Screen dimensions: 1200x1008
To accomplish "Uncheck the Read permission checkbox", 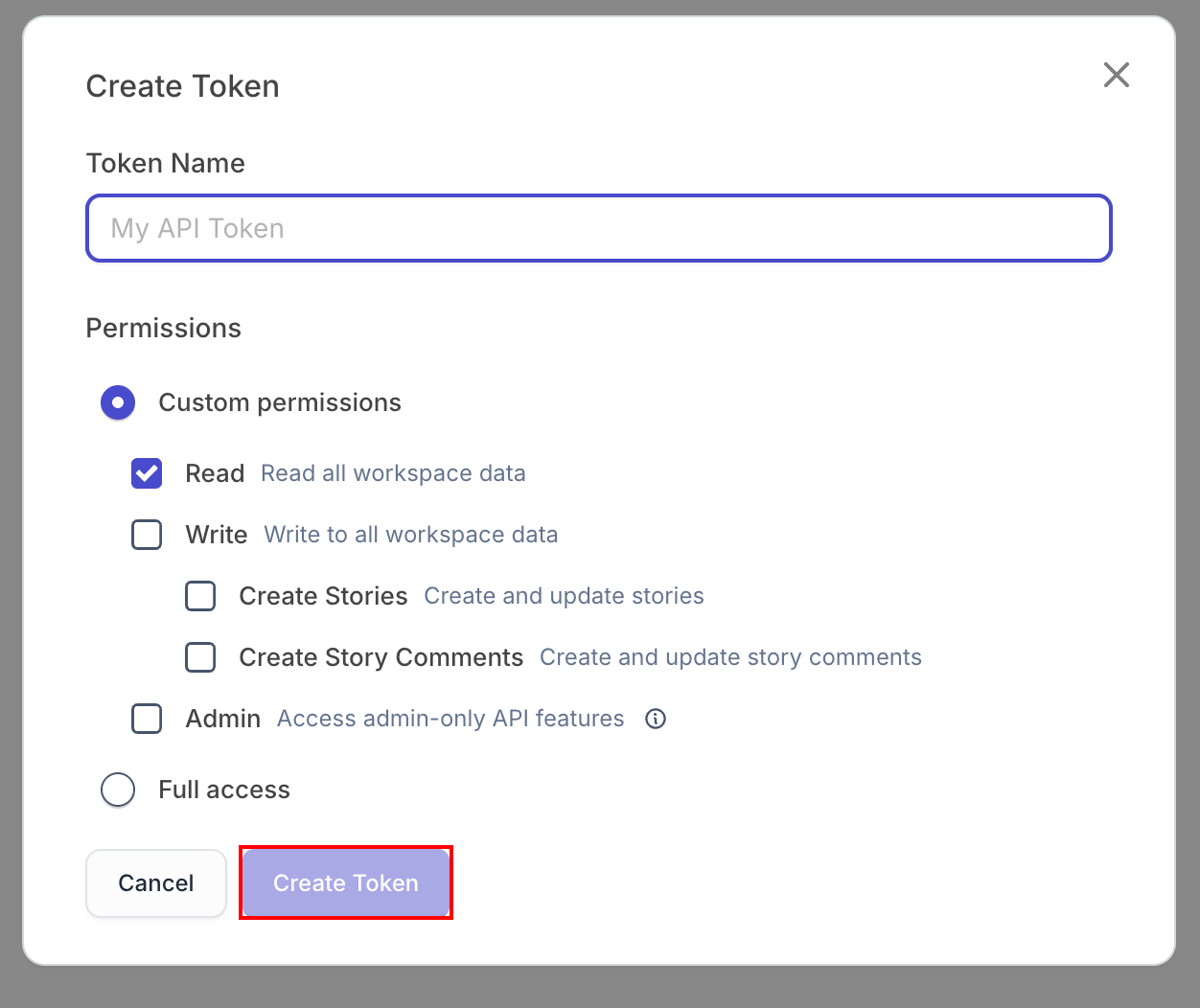I will coord(147,473).
